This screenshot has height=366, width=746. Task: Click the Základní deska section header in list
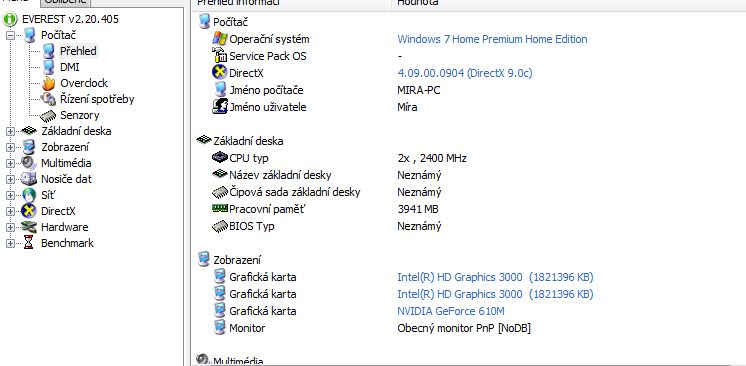[x=248, y=141]
